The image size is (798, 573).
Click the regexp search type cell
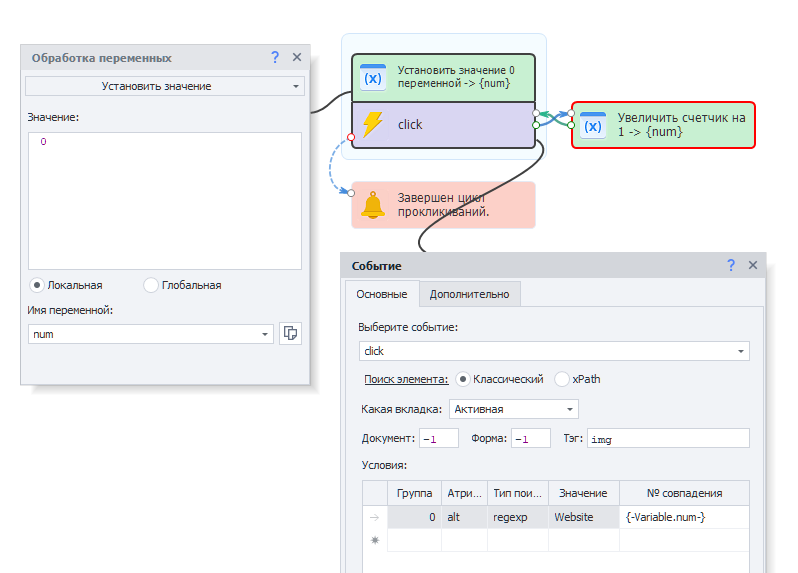[x=518, y=517]
